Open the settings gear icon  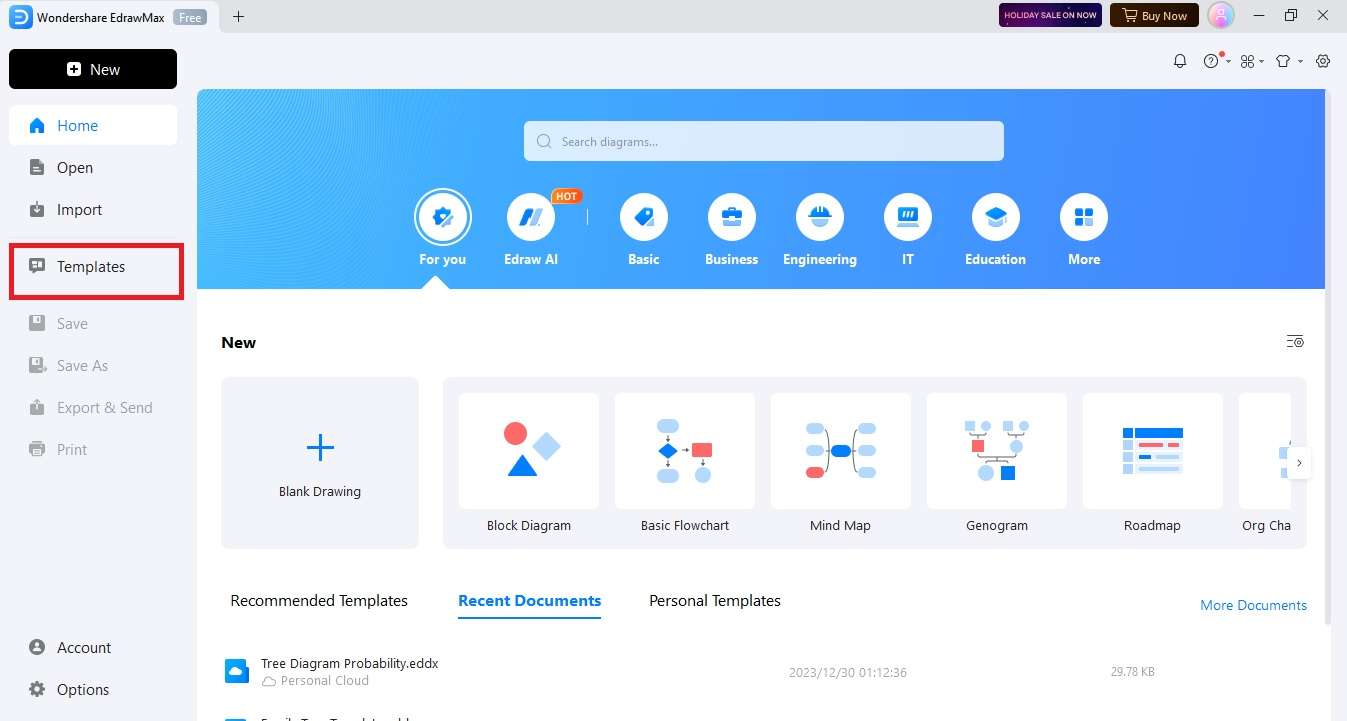[1323, 61]
